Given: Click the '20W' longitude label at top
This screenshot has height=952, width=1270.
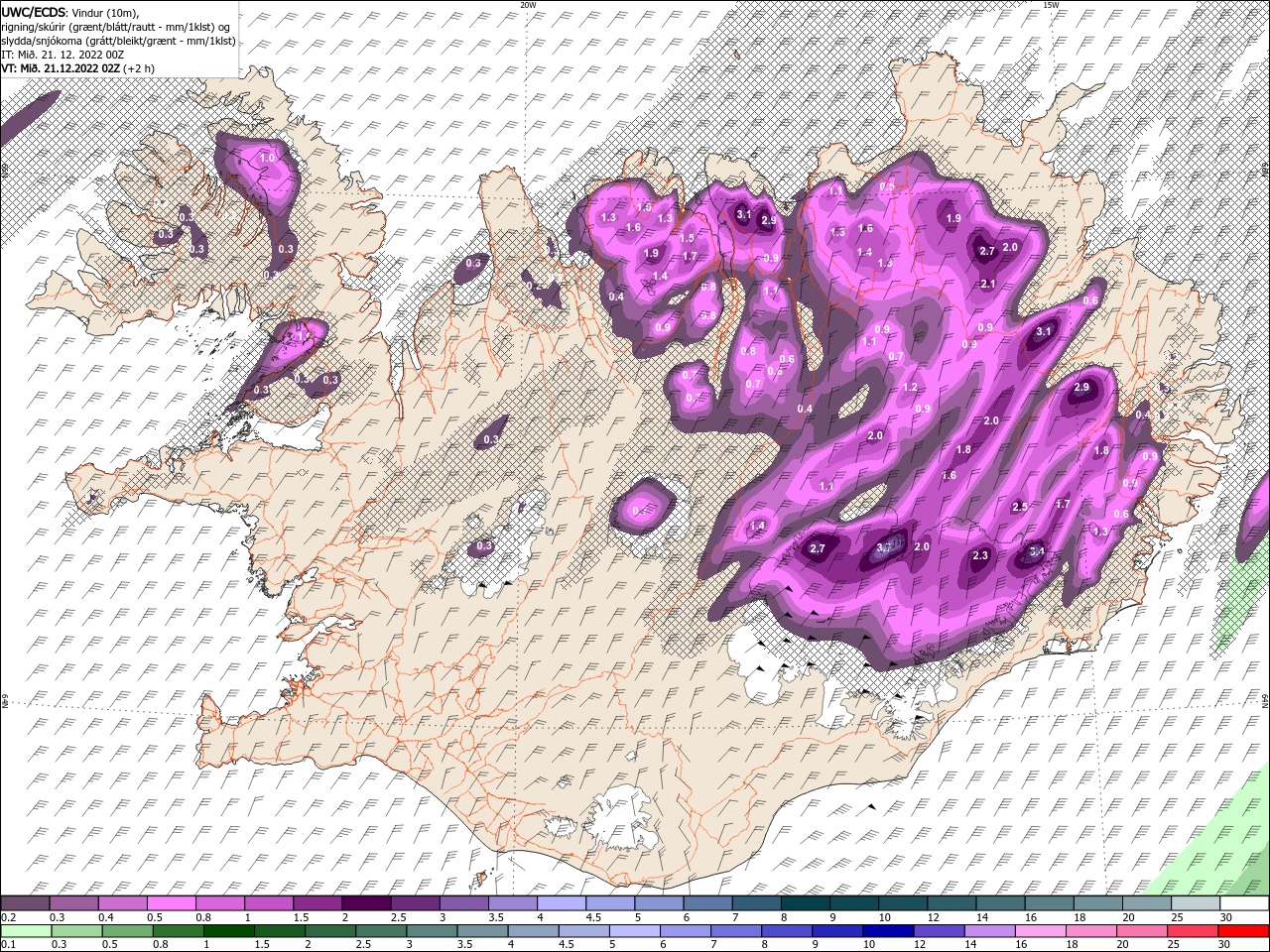Looking at the screenshot, I should click(x=527, y=5).
